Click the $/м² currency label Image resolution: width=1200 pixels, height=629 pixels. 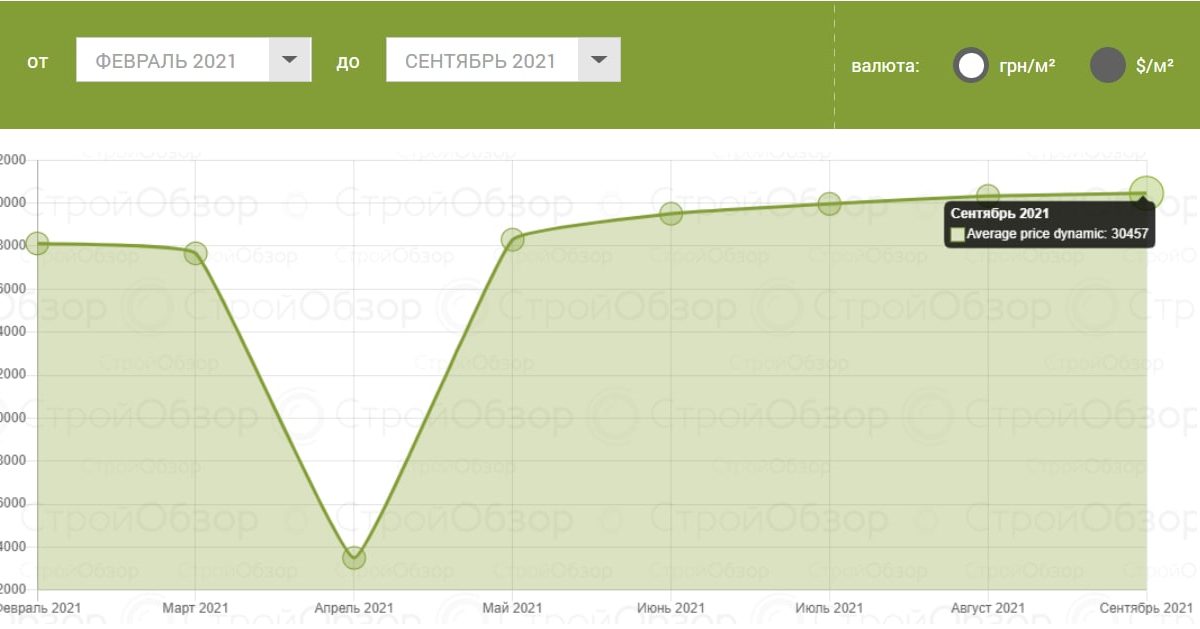tap(1155, 66)
